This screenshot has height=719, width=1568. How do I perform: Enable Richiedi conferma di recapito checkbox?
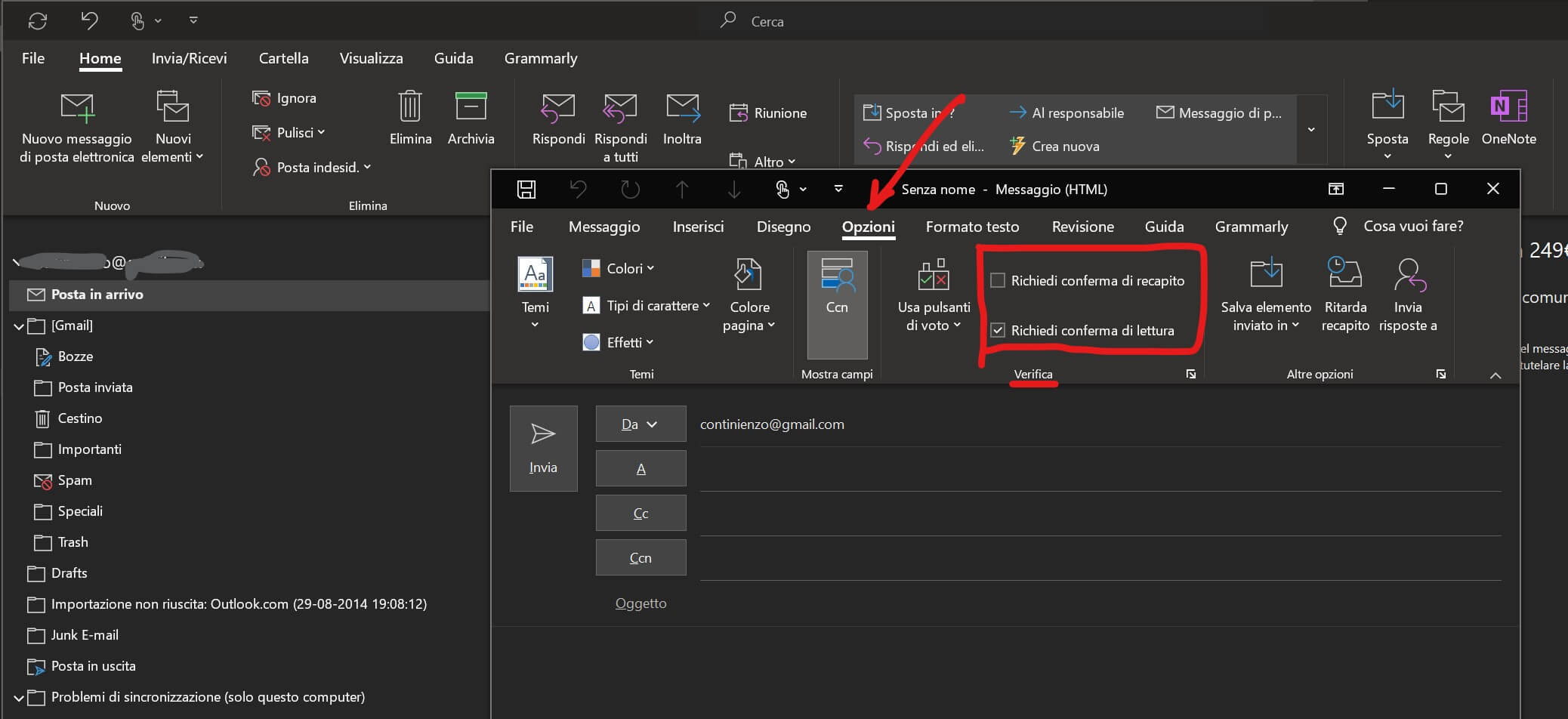click(998, 281)
